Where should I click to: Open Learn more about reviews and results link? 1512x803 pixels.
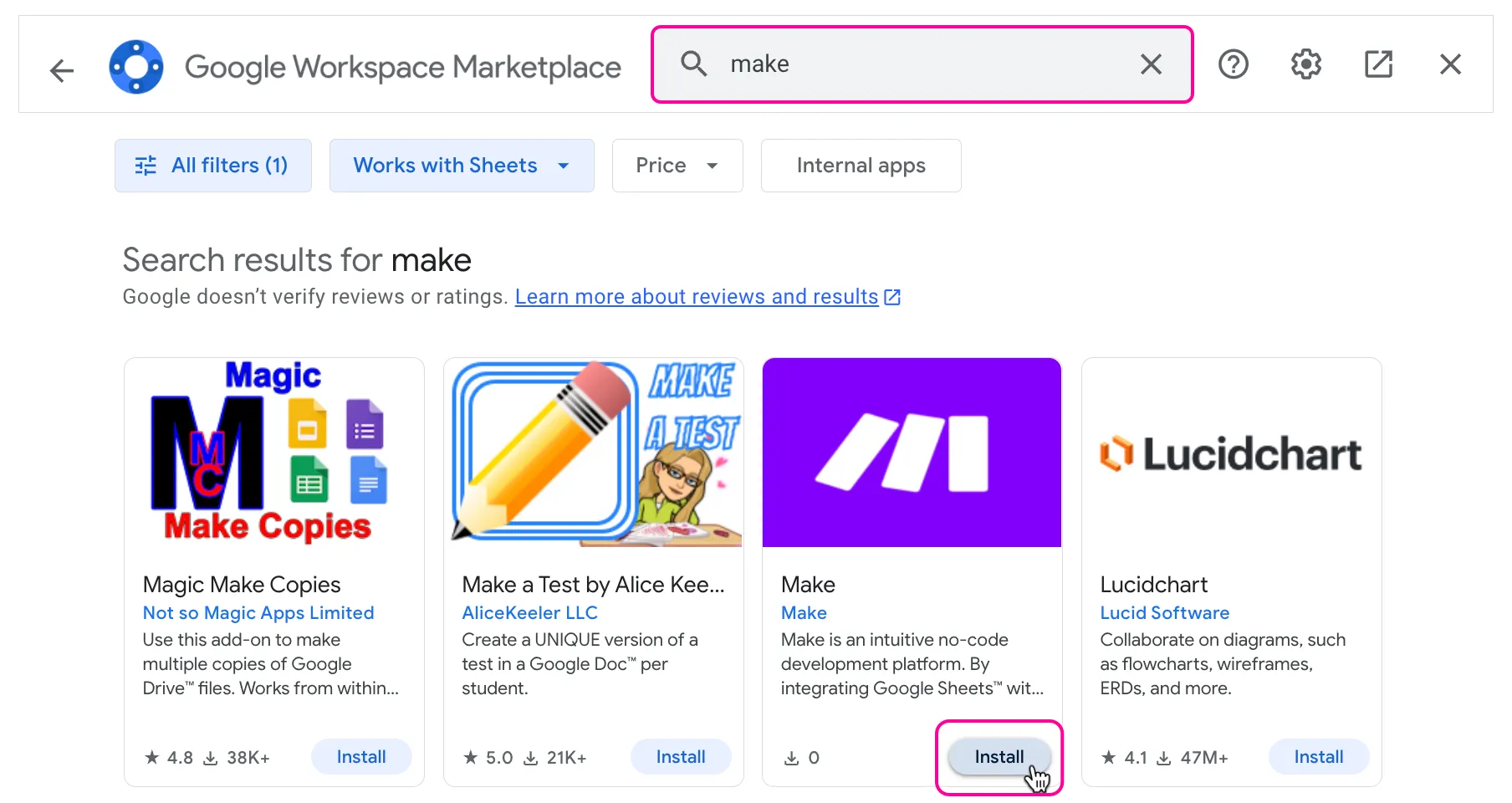tap(707, 297)
